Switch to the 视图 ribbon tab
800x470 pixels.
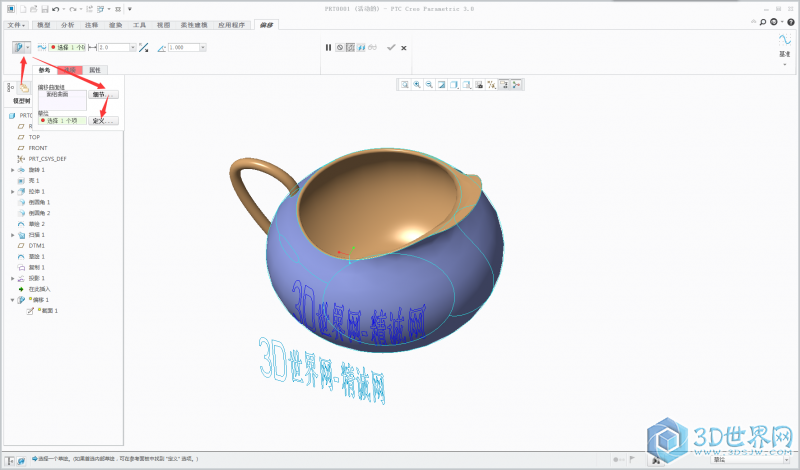tap(163, 25)
